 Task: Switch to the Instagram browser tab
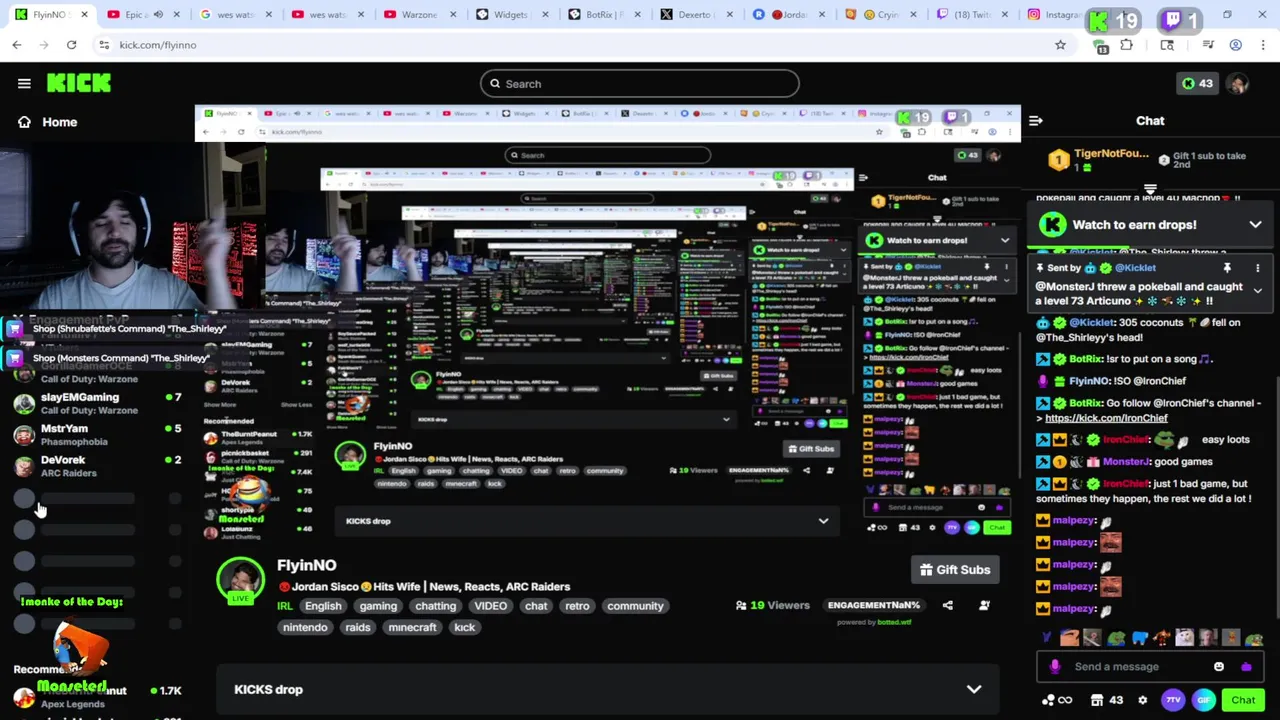1060,15
